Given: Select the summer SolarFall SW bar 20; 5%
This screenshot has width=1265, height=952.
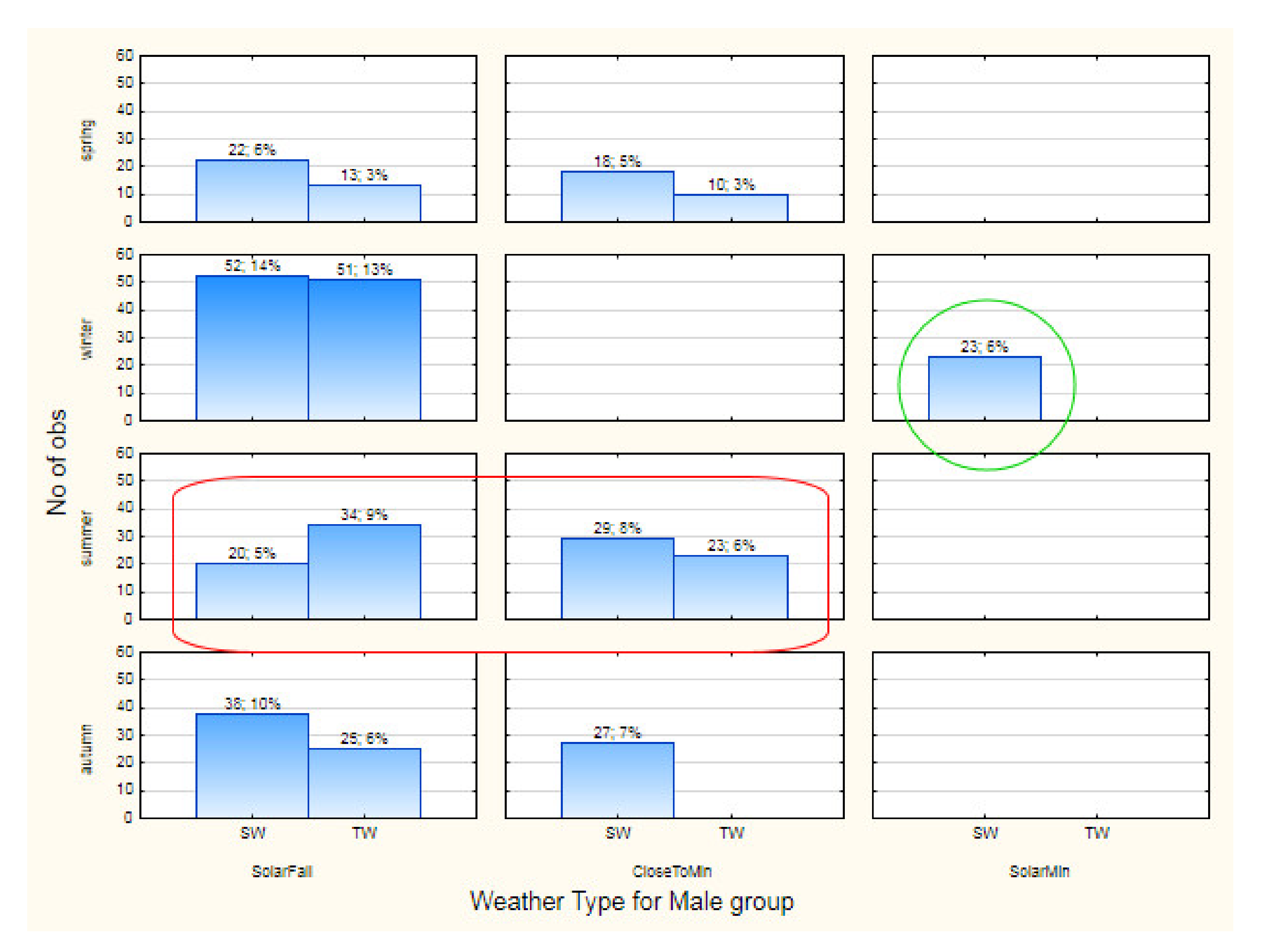Looking at the screenshot, I should (252, 591).
